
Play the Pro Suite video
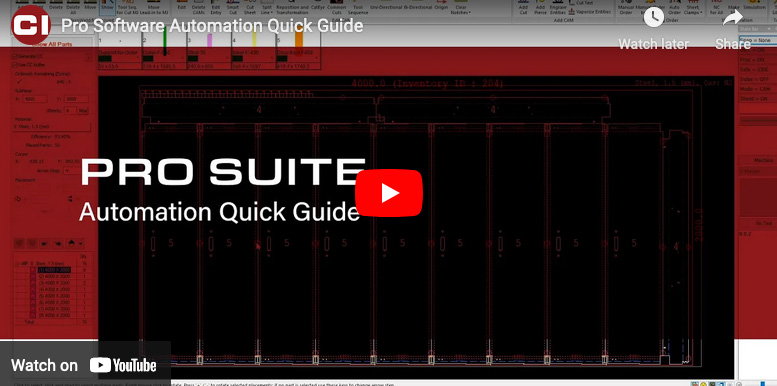pos(388,193)
